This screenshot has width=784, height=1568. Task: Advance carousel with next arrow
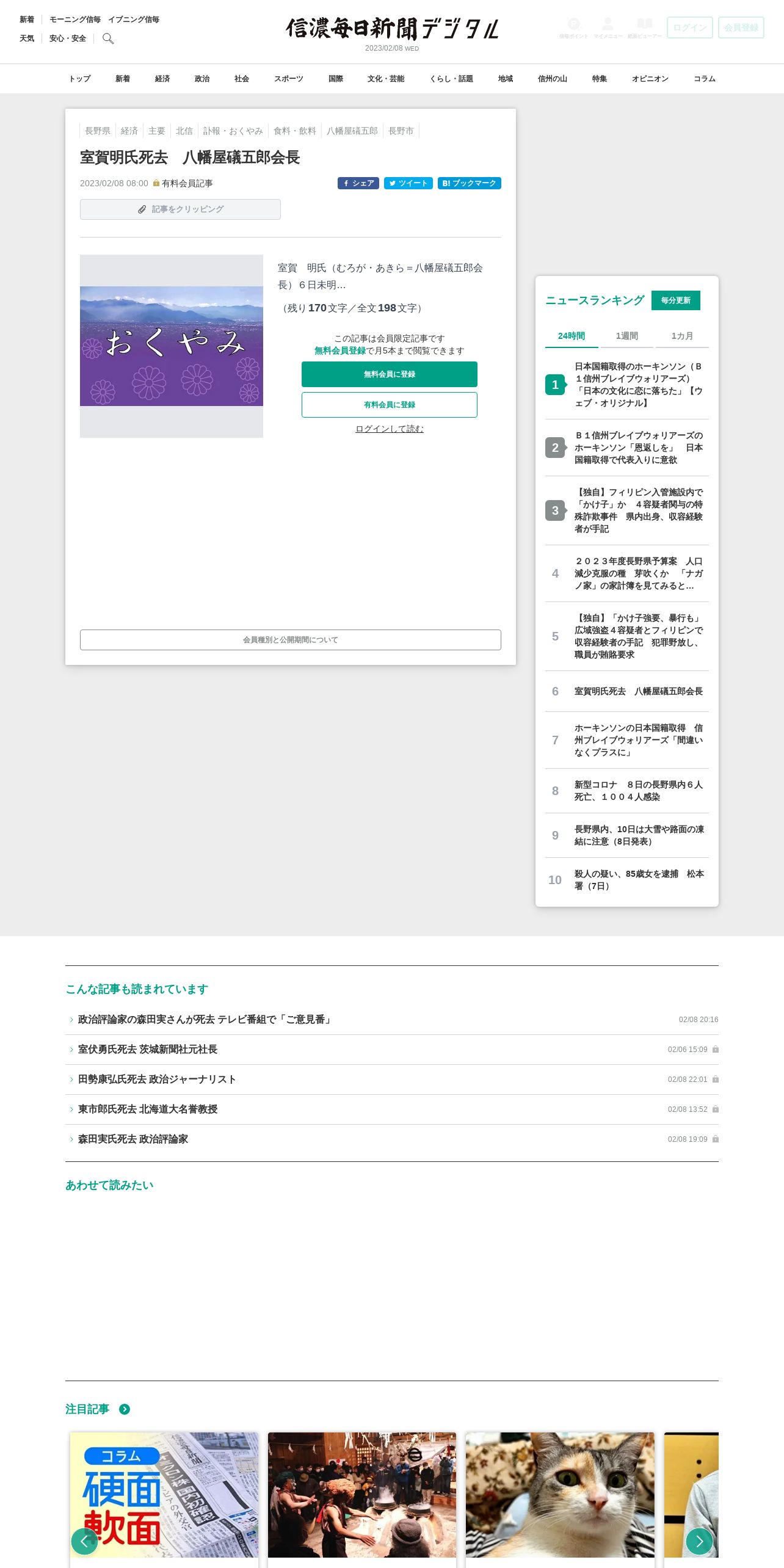(700, 1541)
